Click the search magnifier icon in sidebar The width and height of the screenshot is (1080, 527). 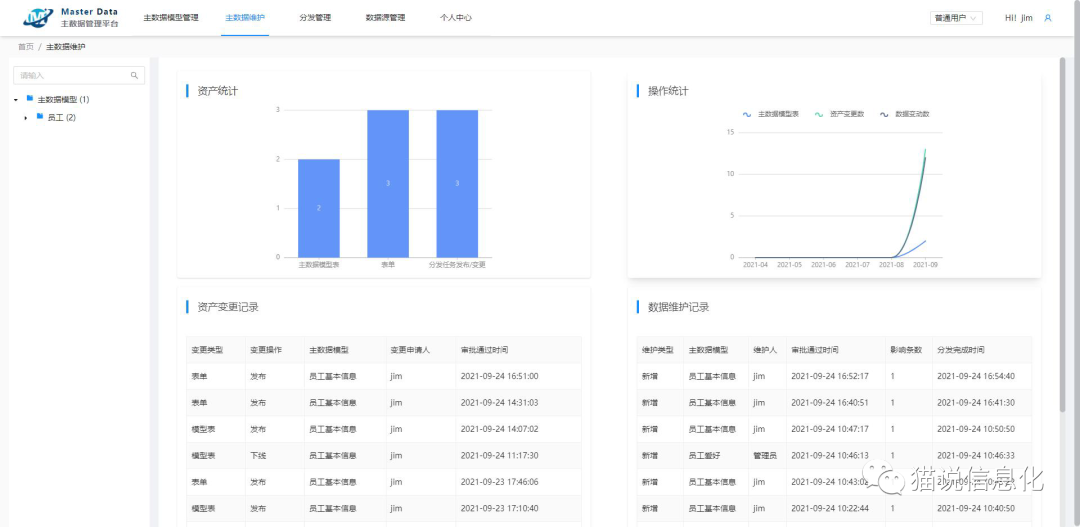[x=134, y=75]
